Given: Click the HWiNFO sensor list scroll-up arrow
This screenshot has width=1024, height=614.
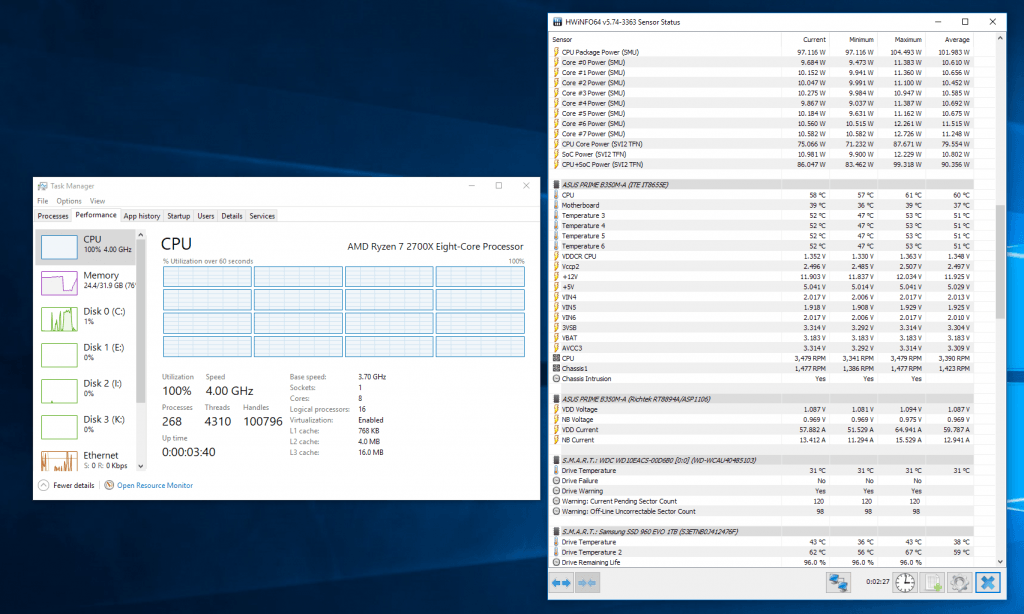Looking at the screenshot, I should point(1000,39).
